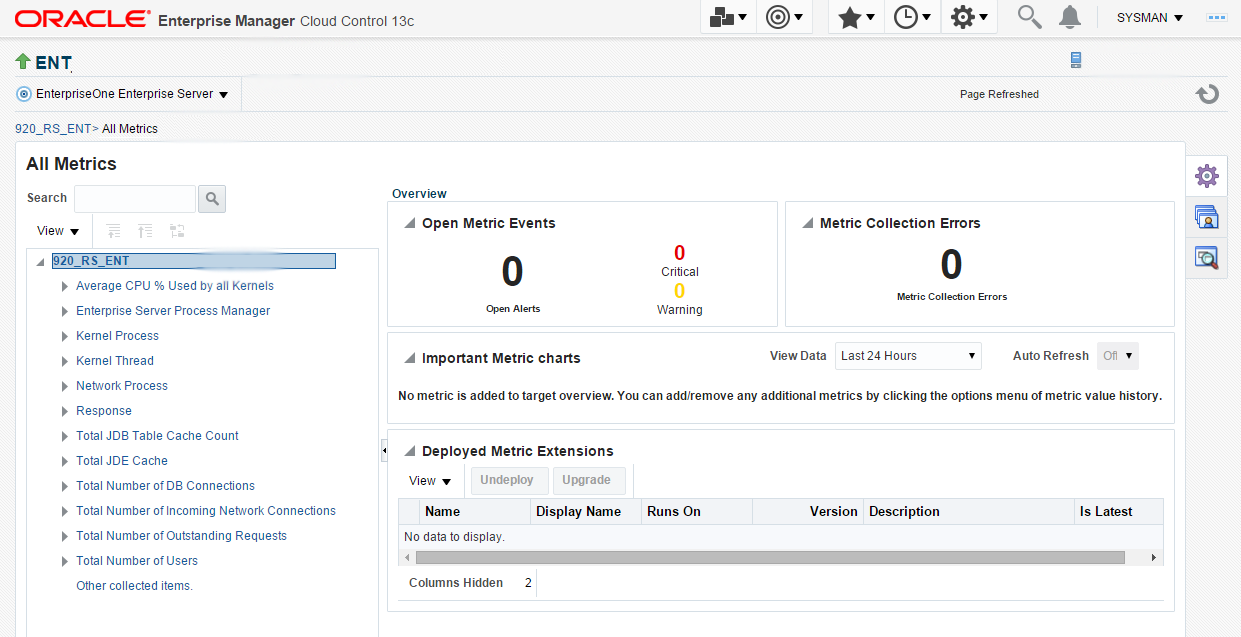Screen dimensions: 1241x637
Task: Click the notifications bell icon
Action: [x=1070, y=17]
